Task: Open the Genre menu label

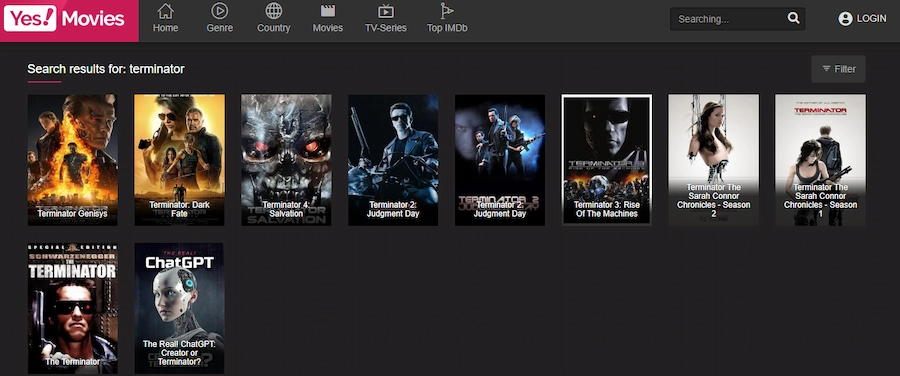Action: click(219, 28)
